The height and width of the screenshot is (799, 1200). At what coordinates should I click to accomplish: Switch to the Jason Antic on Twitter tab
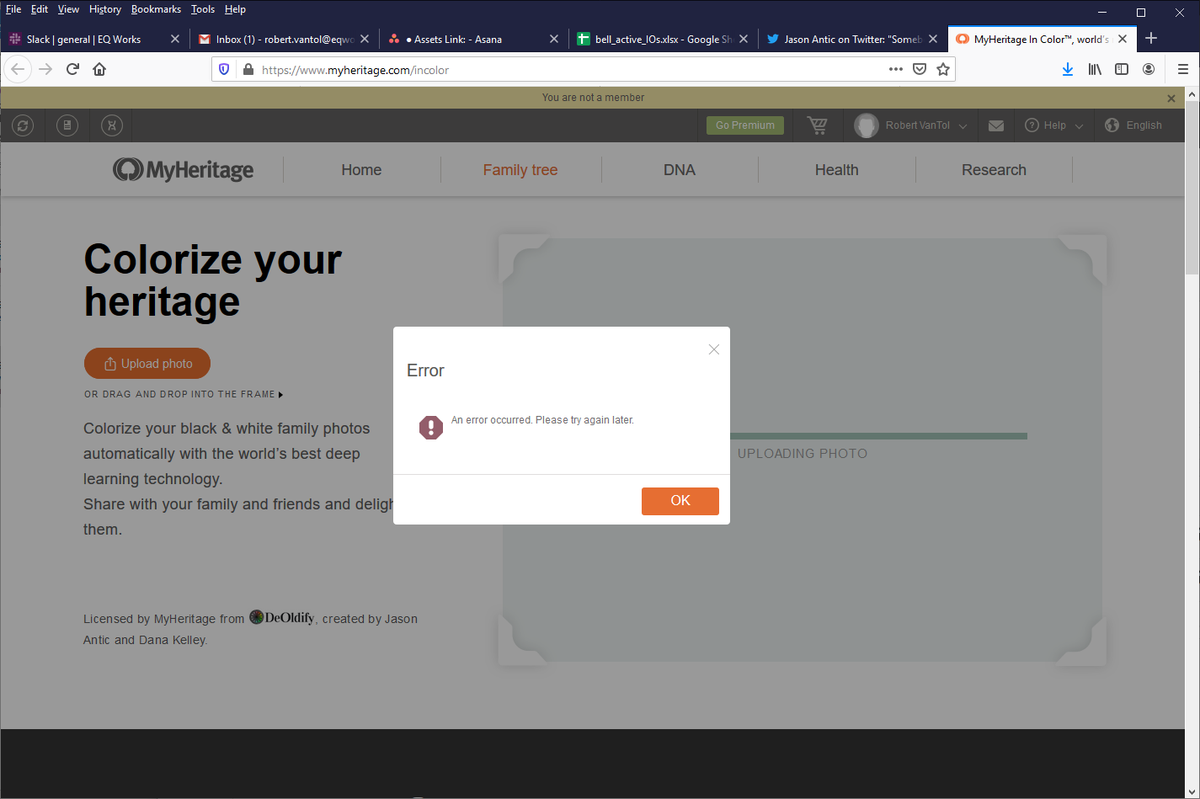[851, 39]
